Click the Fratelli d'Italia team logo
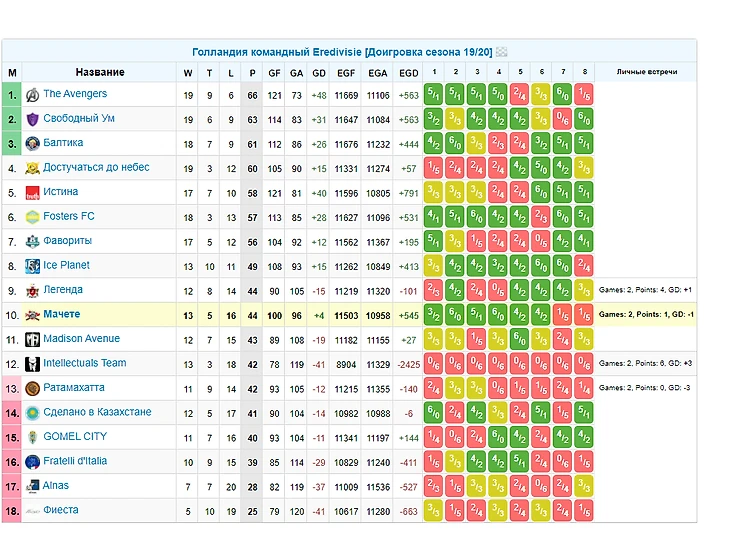 pos(32,462)
